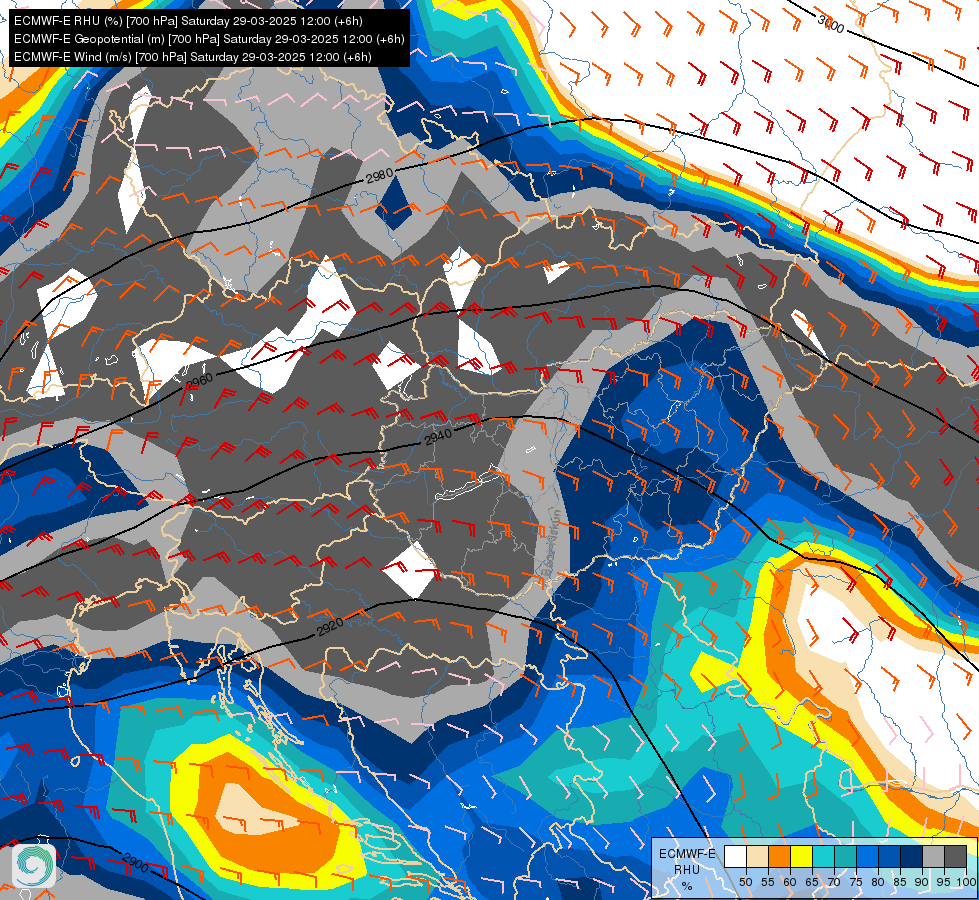Click the beige 50-55% legend swatch

coord(757,856)
